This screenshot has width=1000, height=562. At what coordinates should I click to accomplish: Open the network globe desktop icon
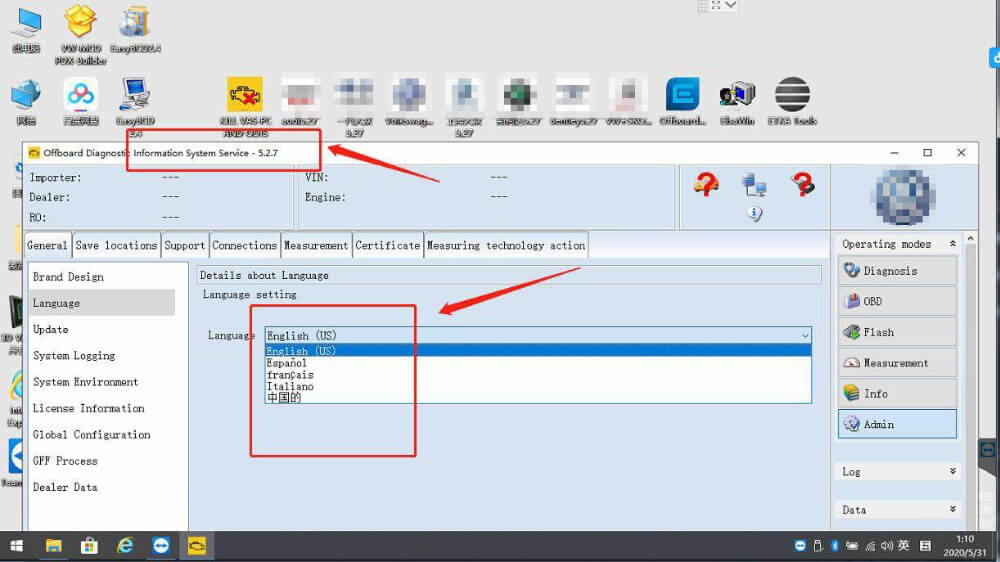(26, 101)
